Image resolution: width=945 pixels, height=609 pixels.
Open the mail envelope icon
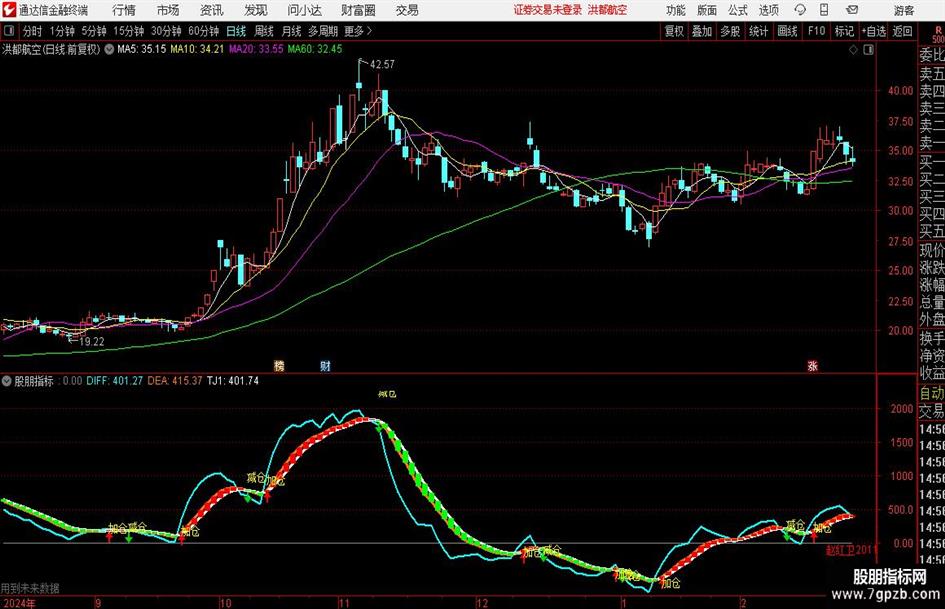tap(852, 10)
